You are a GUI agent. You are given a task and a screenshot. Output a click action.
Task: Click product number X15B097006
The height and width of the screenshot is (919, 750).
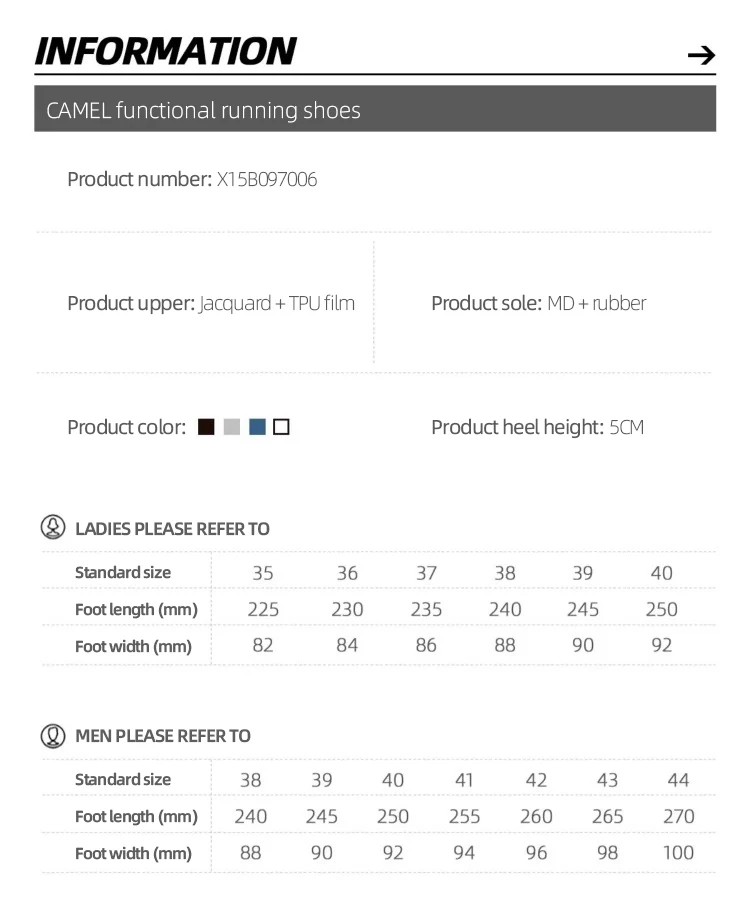pyautogui.click(x=267, y=179)
